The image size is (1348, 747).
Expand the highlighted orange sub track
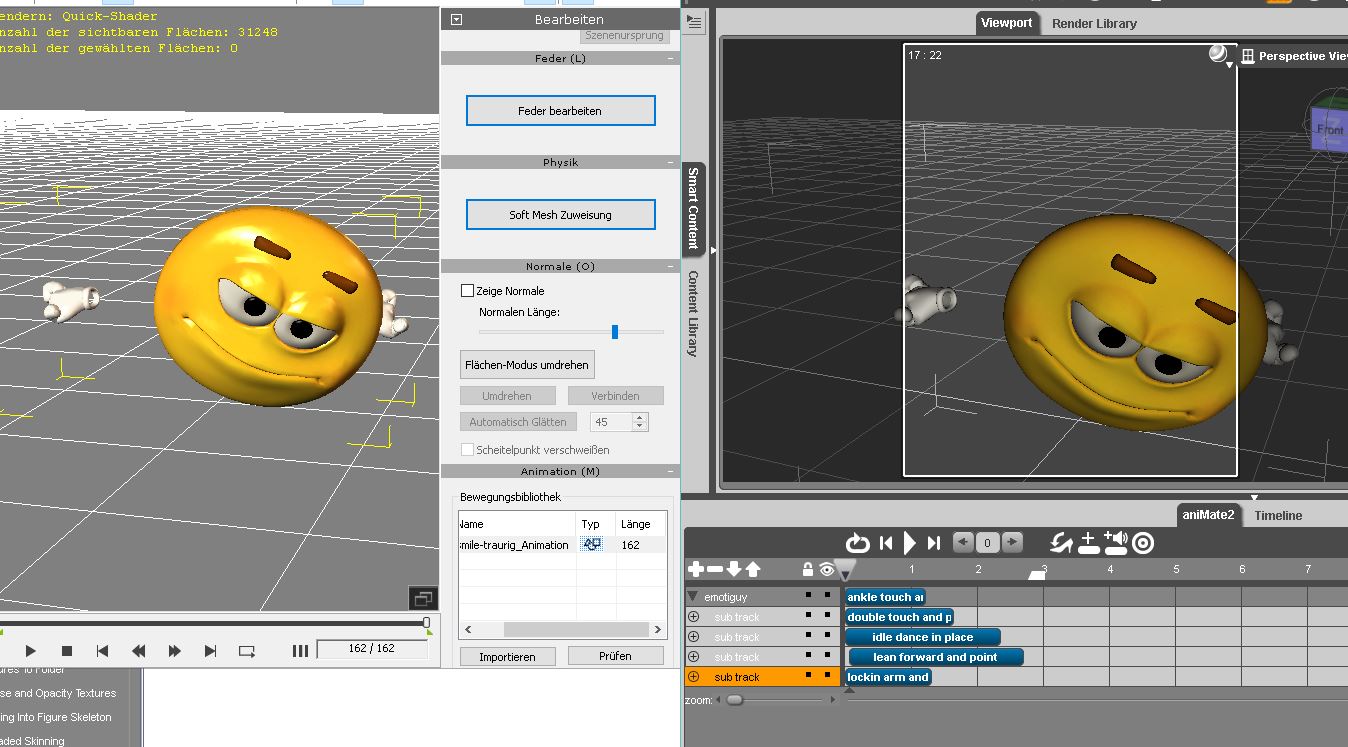click(x=693, y=677)
